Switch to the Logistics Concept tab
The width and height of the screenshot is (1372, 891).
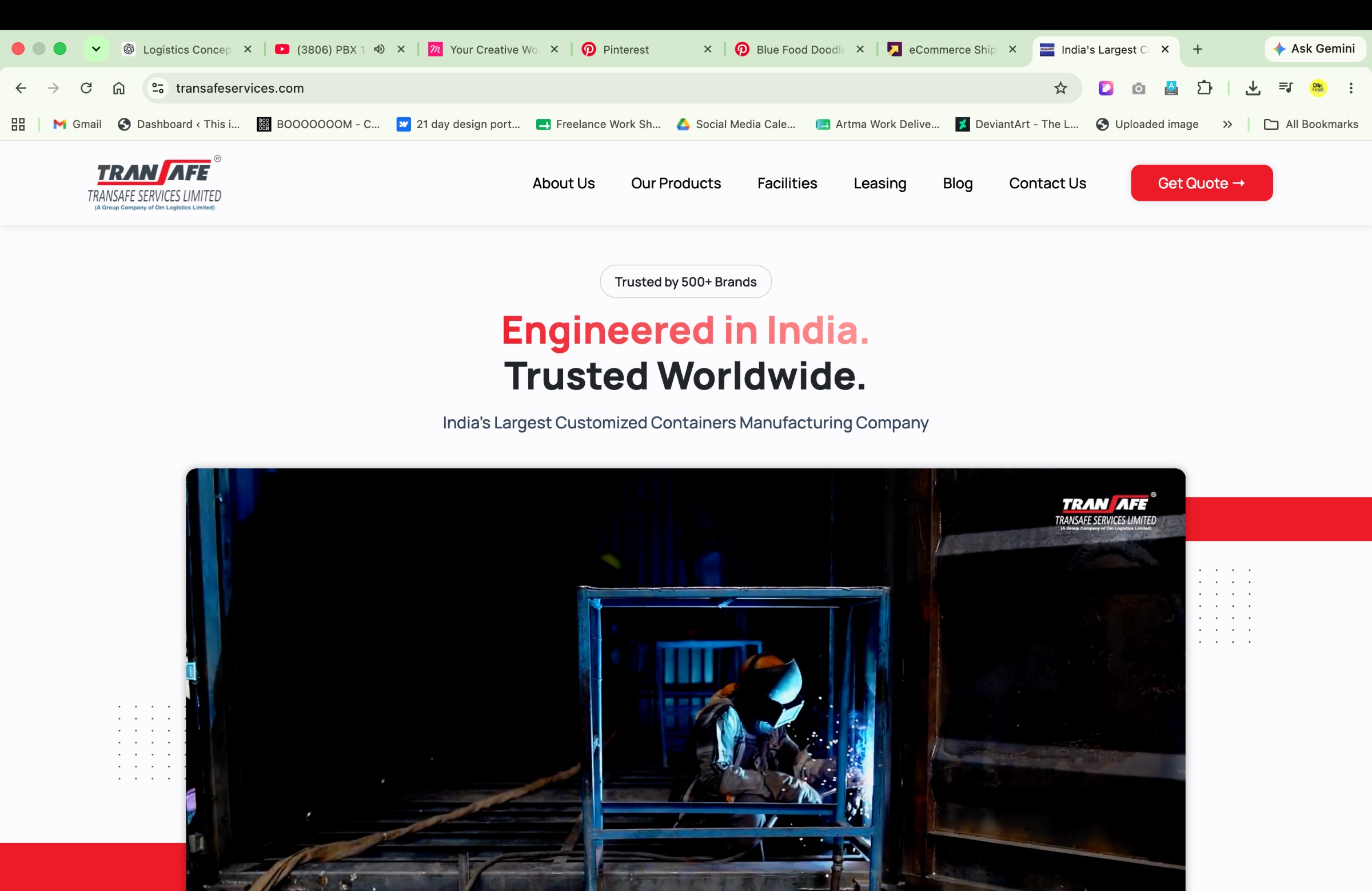pos(187,50)
